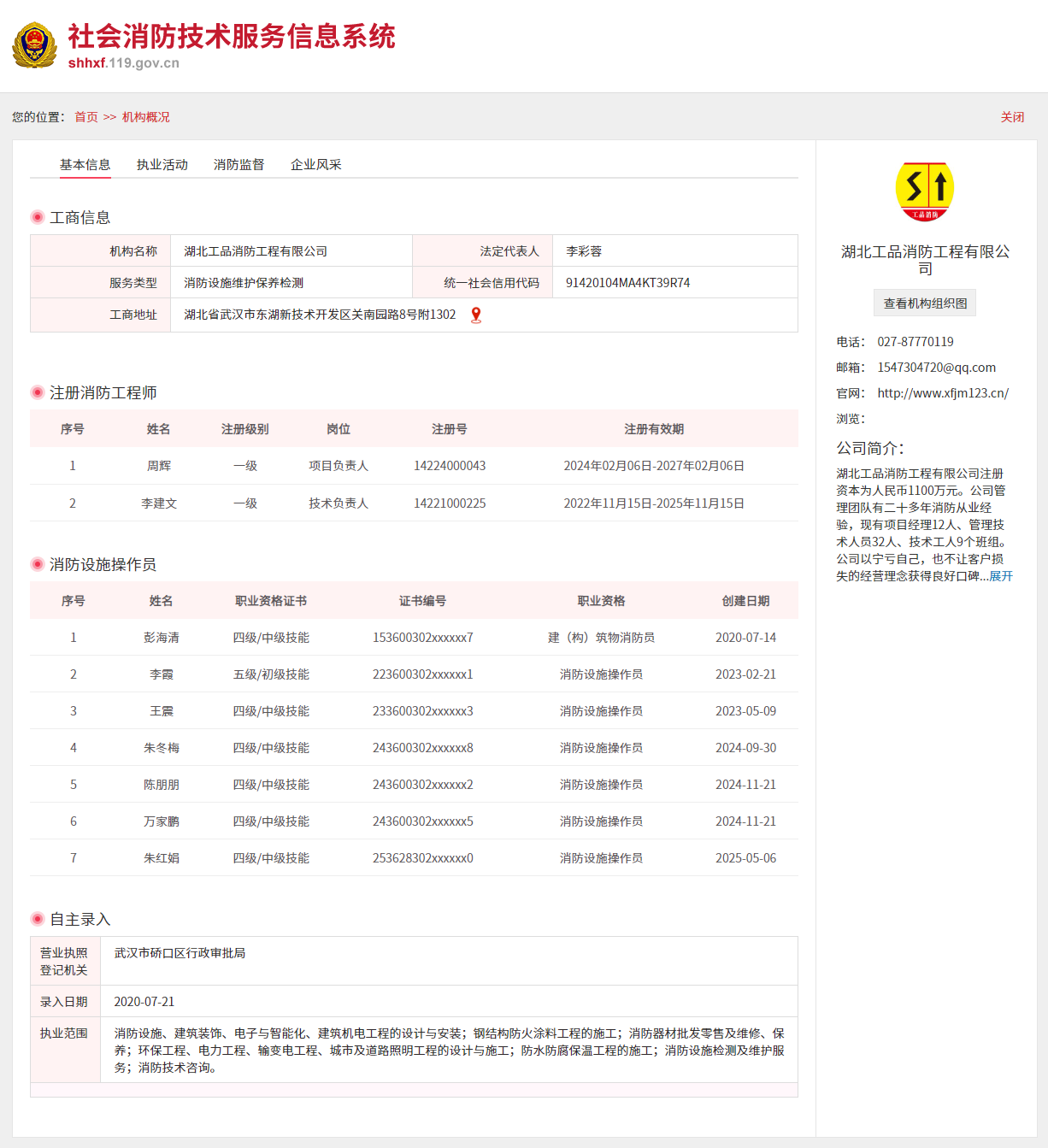This screenshot has height=1148, width=1048.
Task: Click the 查看机构组织图 button
Action: [x=925, y=303]
